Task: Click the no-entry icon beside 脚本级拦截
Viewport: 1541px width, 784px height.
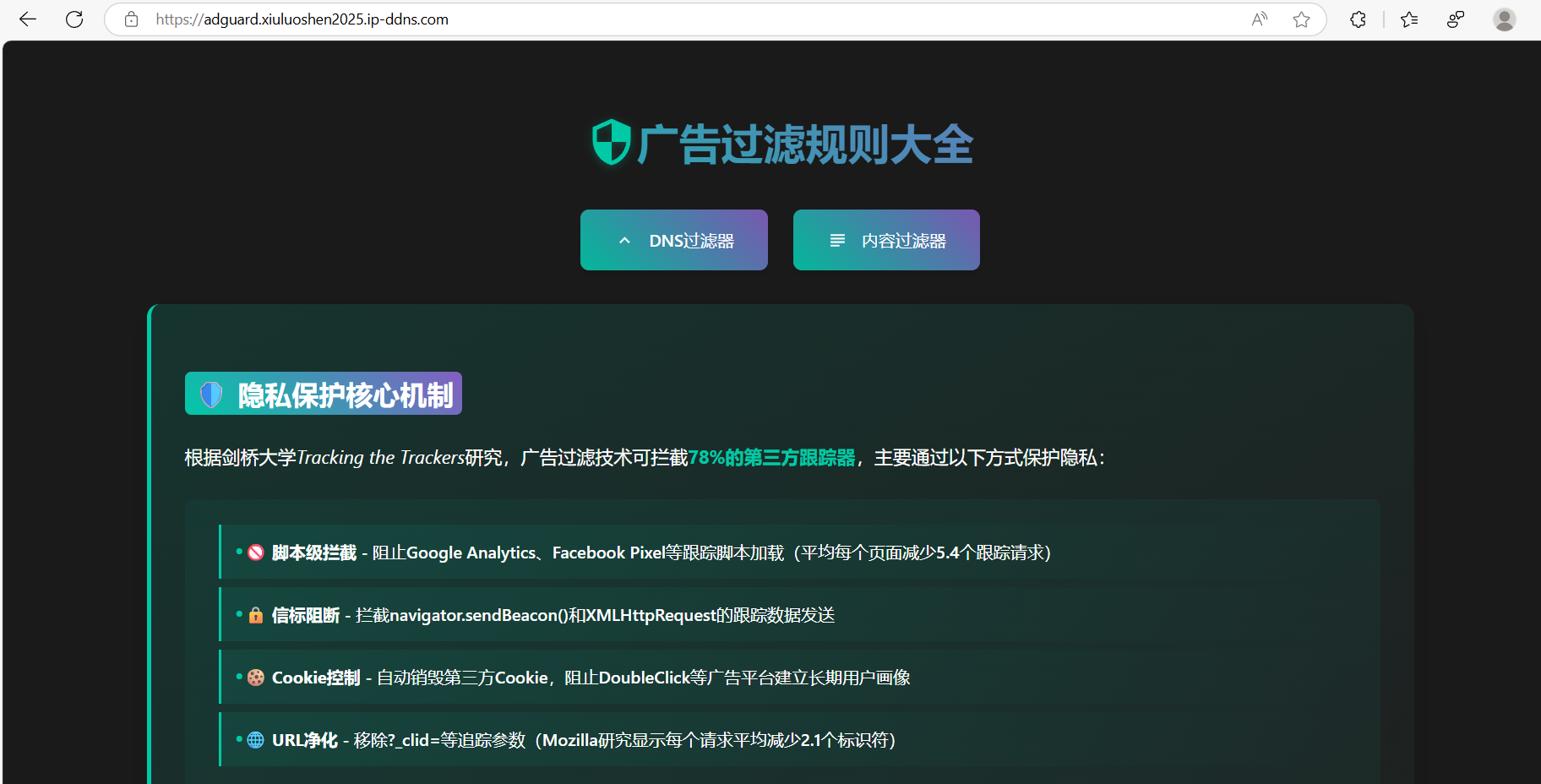Action: point(255,552)
